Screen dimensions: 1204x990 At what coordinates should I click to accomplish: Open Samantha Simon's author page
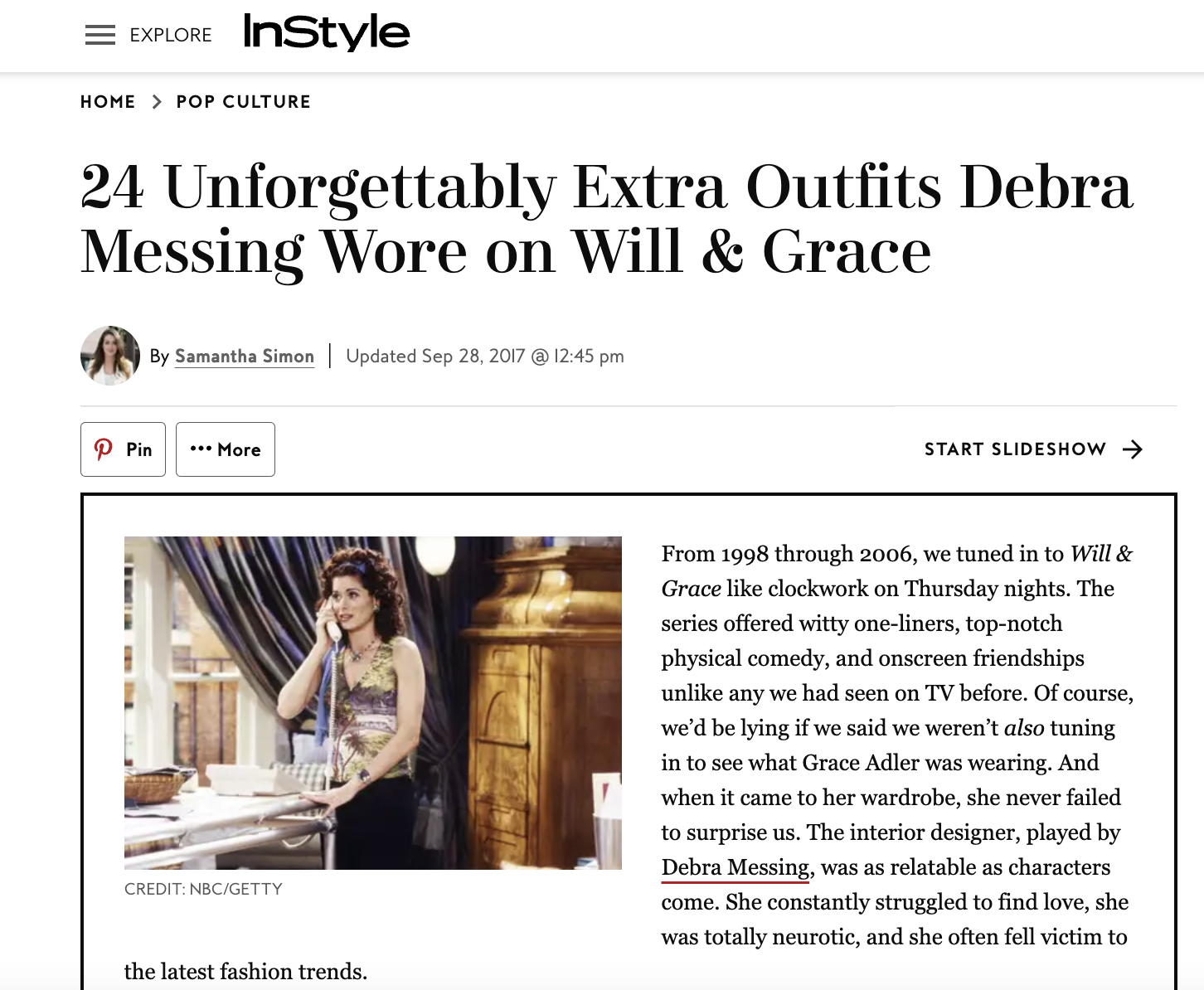245,356
